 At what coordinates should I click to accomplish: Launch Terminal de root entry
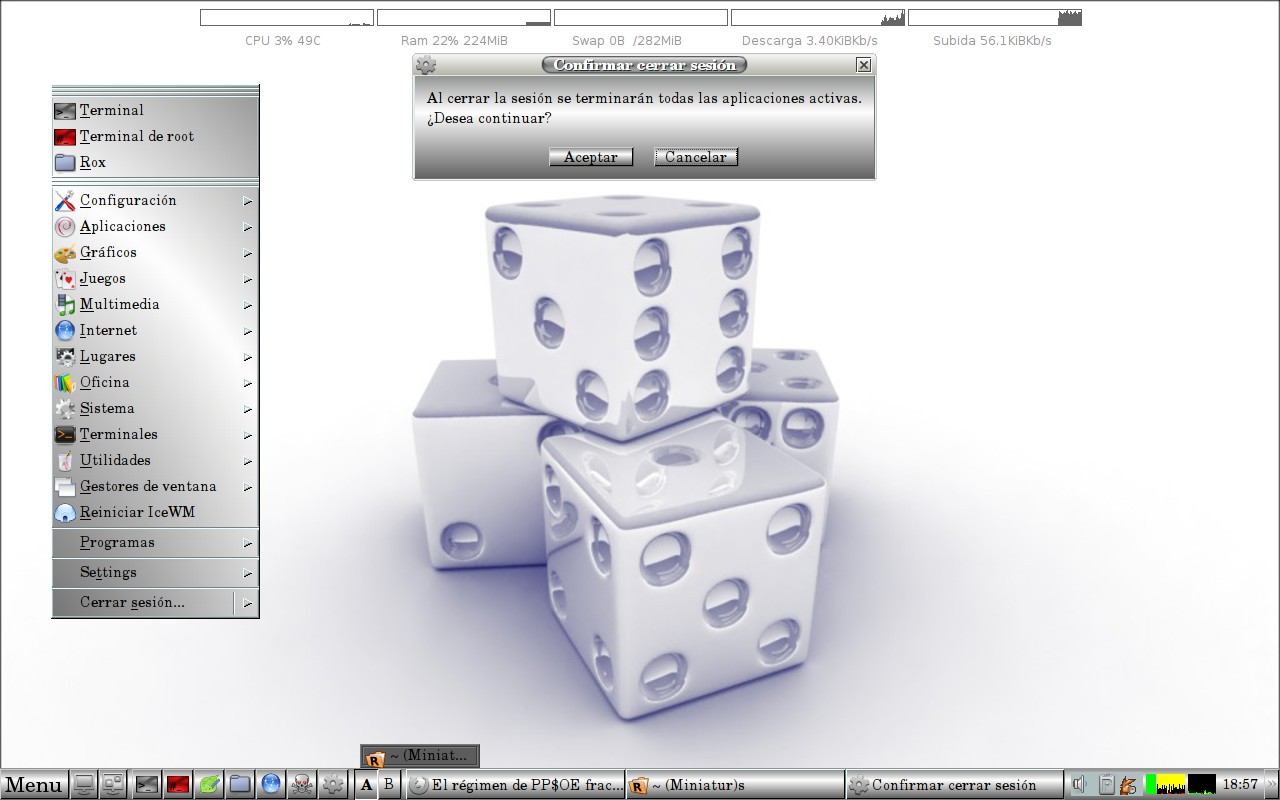coord(155,137)
